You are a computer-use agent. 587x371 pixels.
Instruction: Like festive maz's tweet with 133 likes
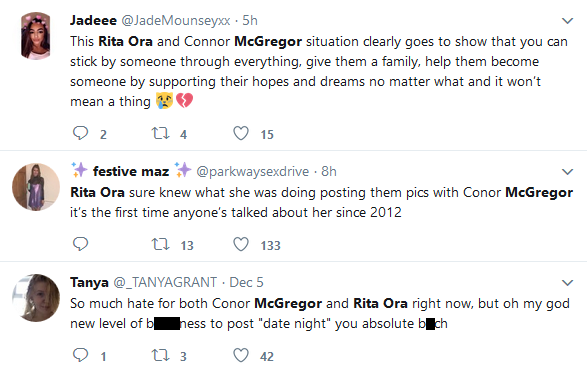coord(241,244)
